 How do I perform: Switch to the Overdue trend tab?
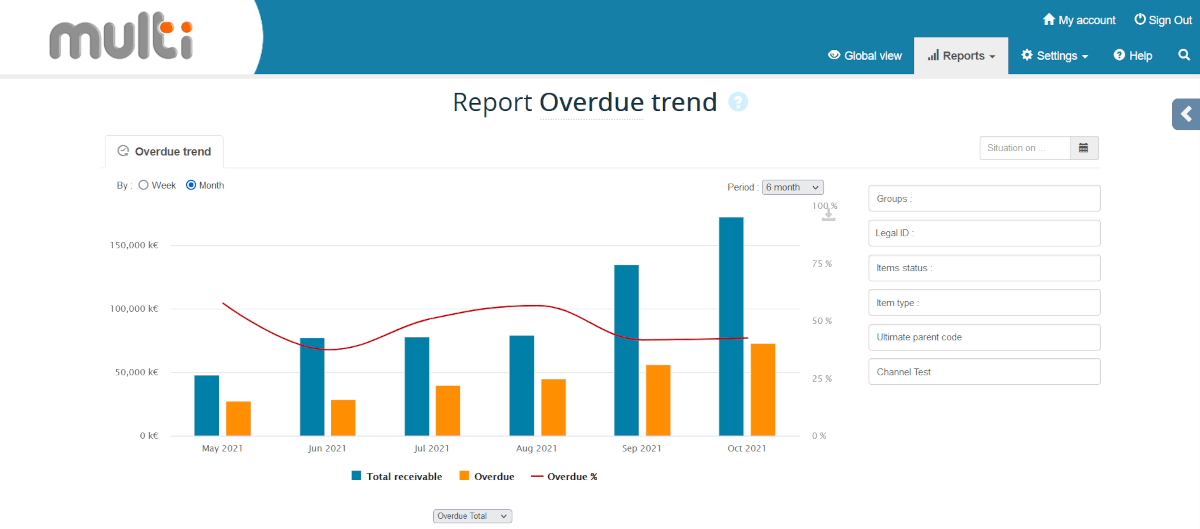pyautogui.click(x=164, y=152)
